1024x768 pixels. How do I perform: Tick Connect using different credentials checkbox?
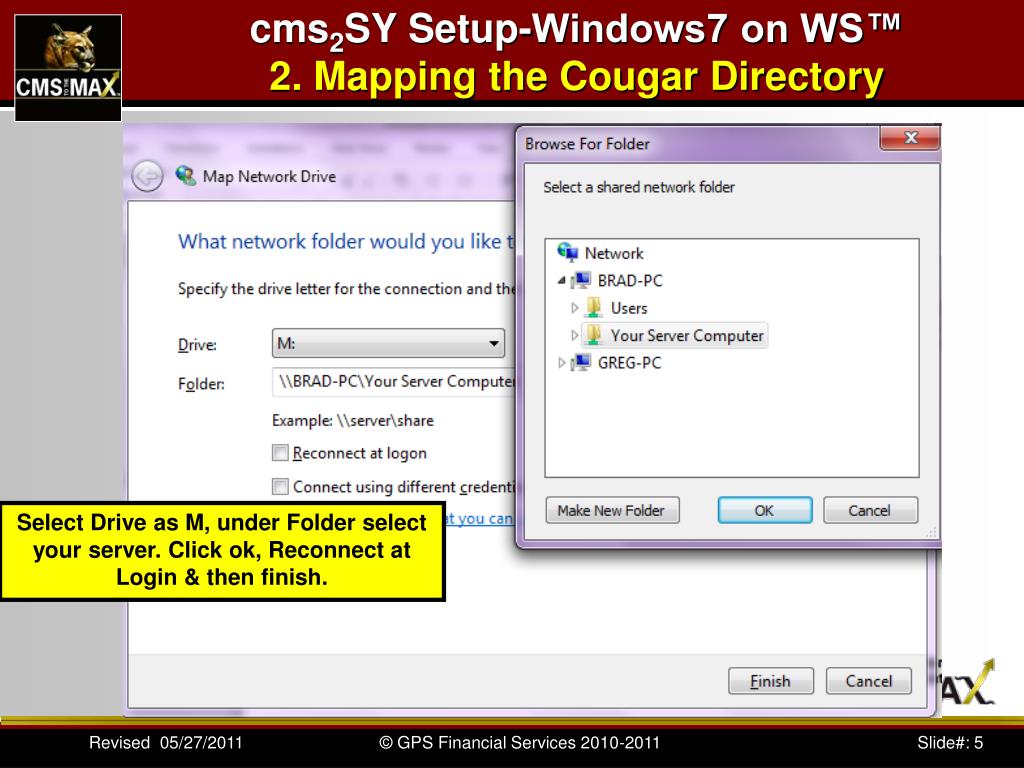click(x=280, y=487)
